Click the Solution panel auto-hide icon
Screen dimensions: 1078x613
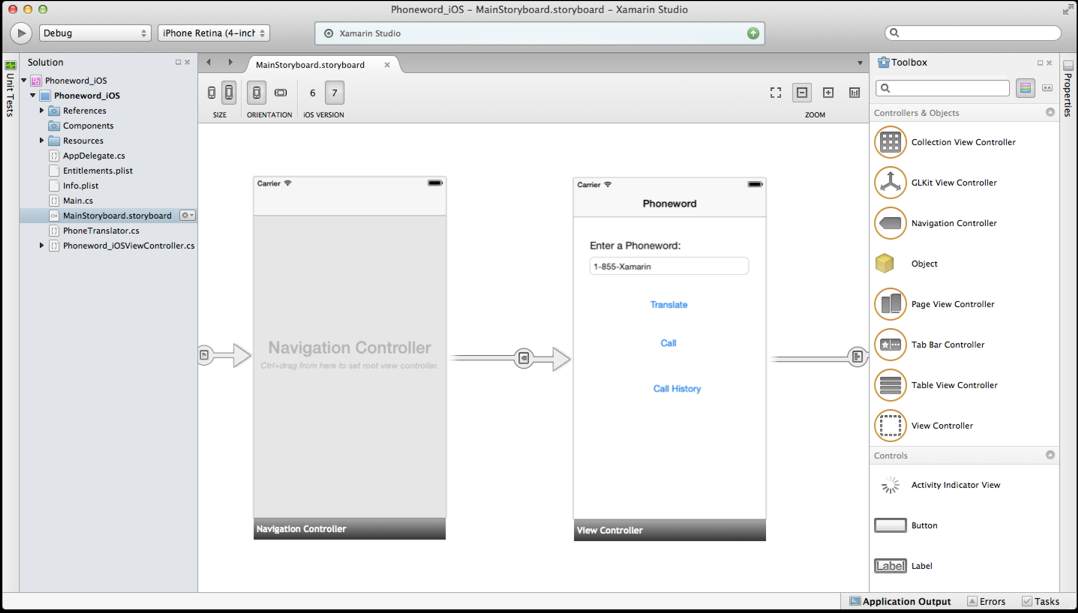pos(177,63)
